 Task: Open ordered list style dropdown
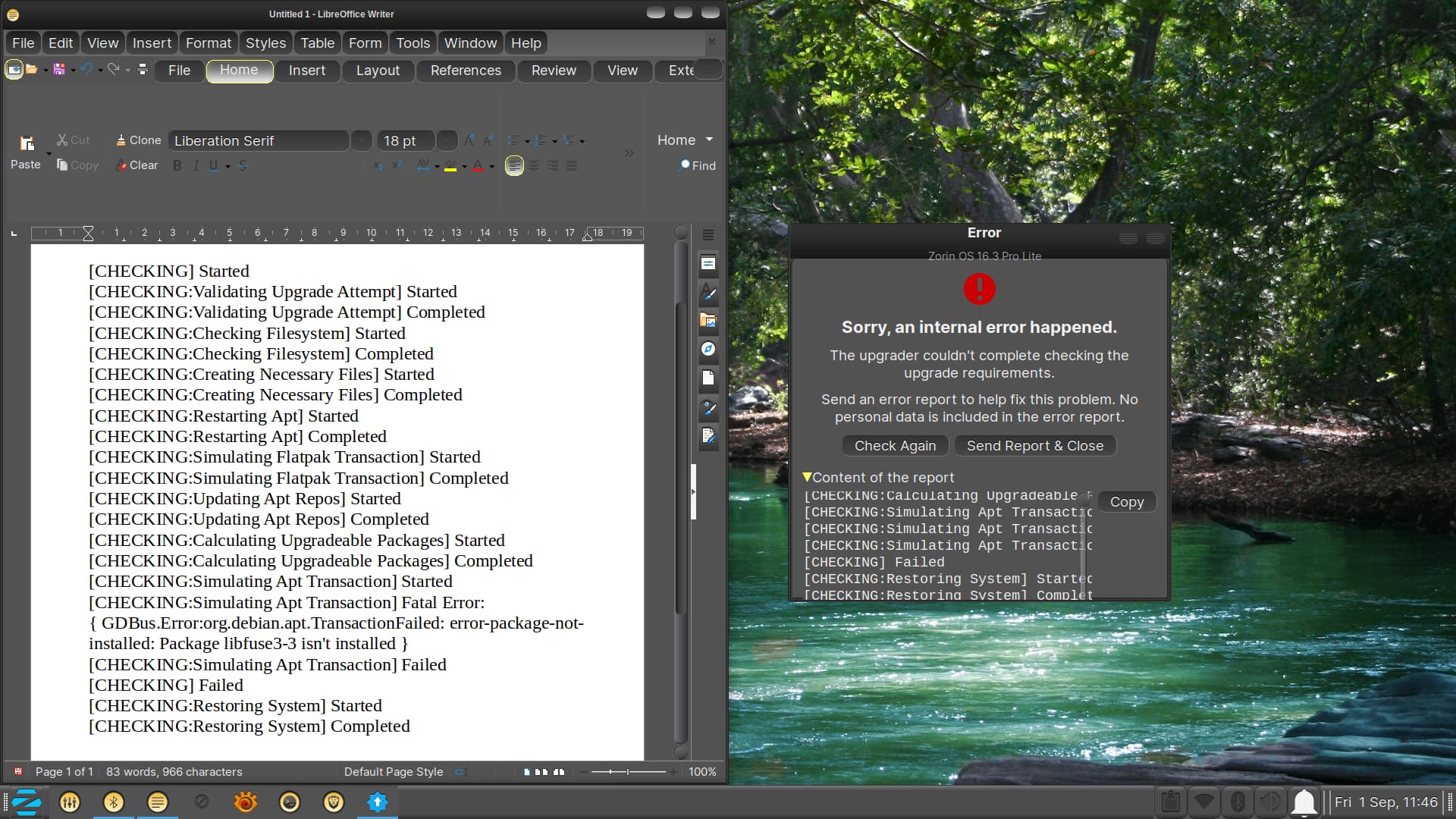pyautogui.click(x=554, y=141)
